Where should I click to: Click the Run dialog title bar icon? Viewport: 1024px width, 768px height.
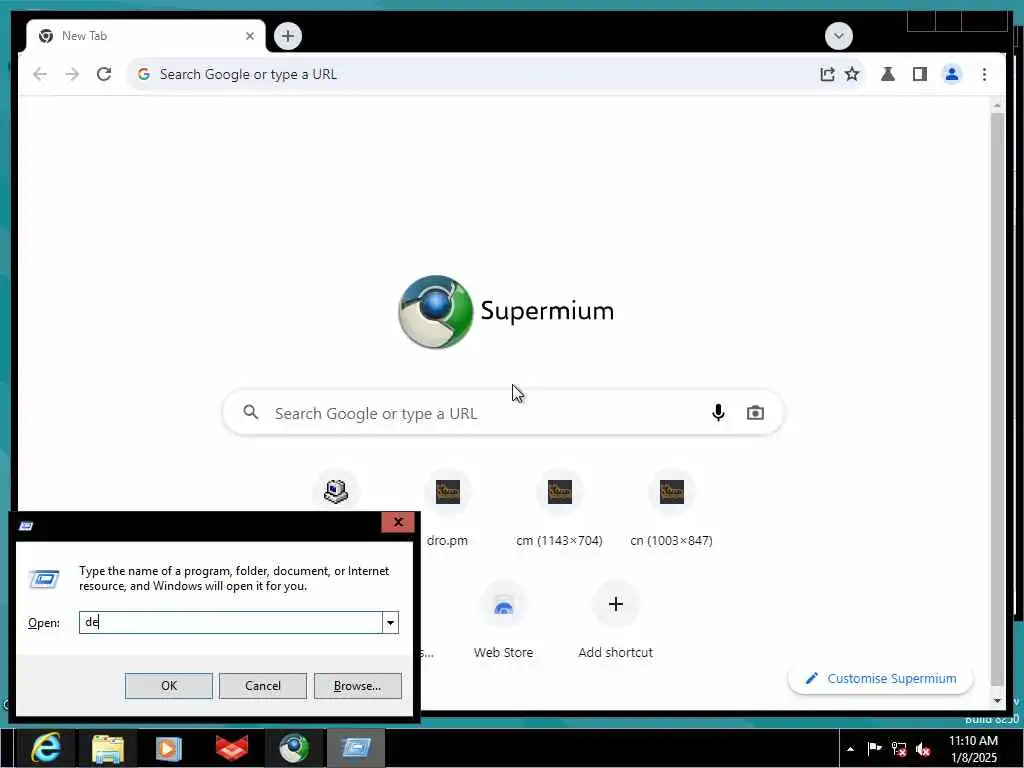point(26,526)
